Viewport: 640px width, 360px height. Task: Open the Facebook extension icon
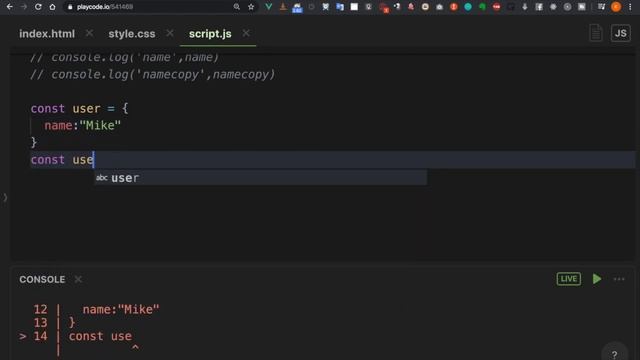coord(539,7)
